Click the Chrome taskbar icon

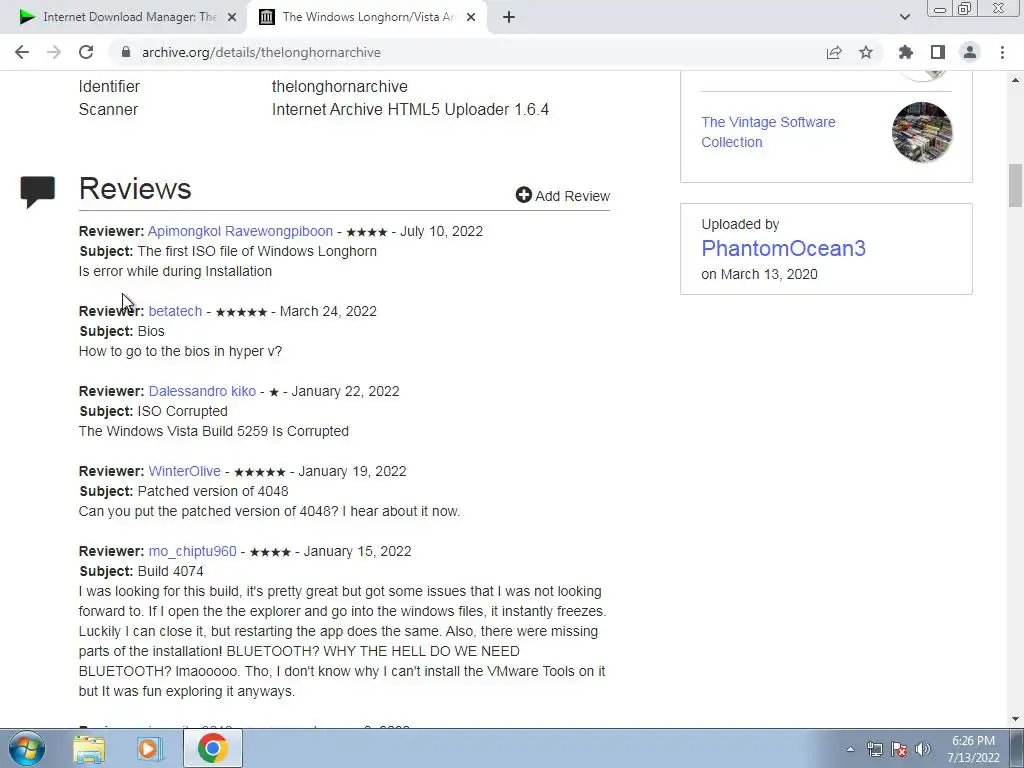click(213, 748)
